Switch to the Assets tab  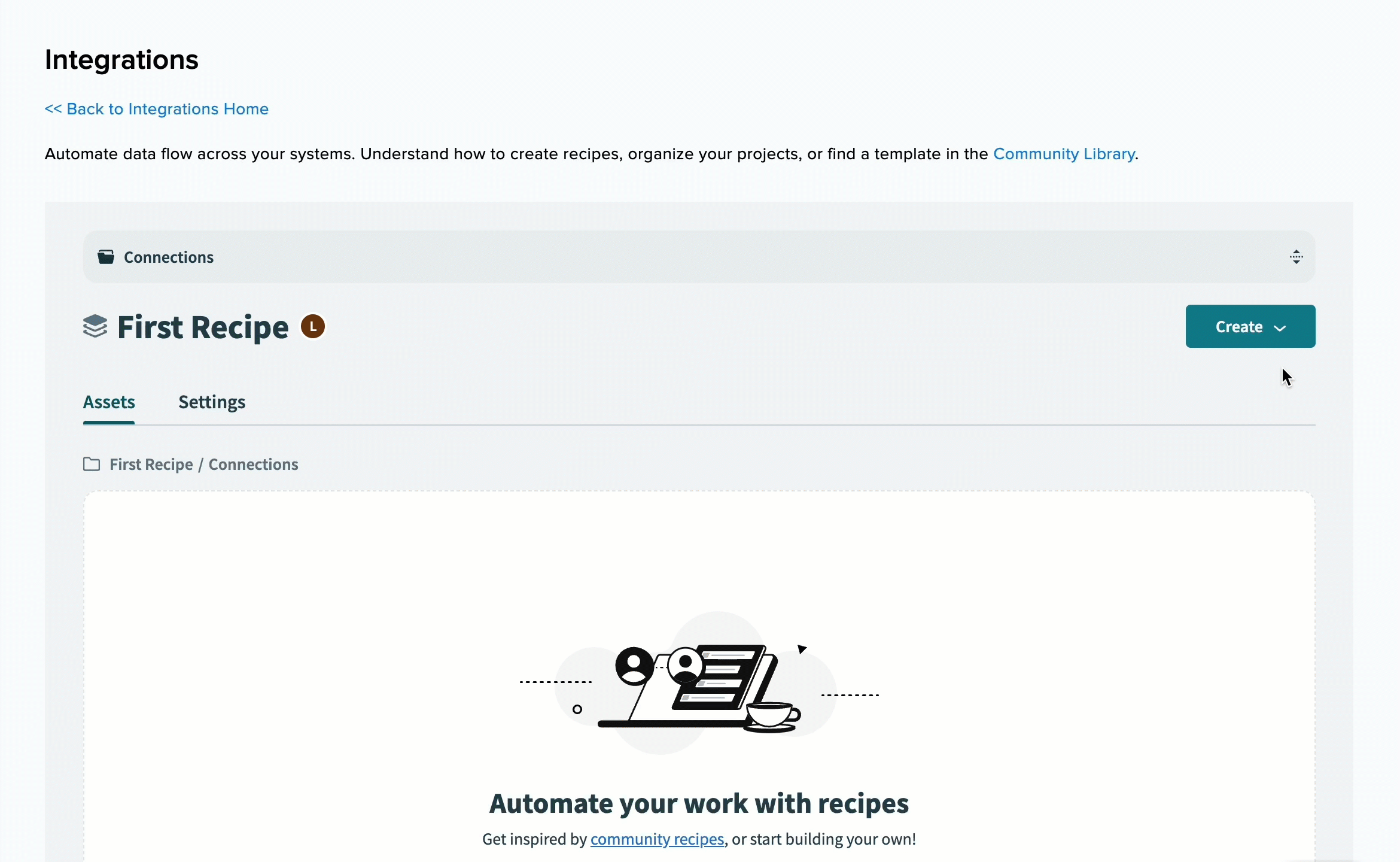point(109,402)
